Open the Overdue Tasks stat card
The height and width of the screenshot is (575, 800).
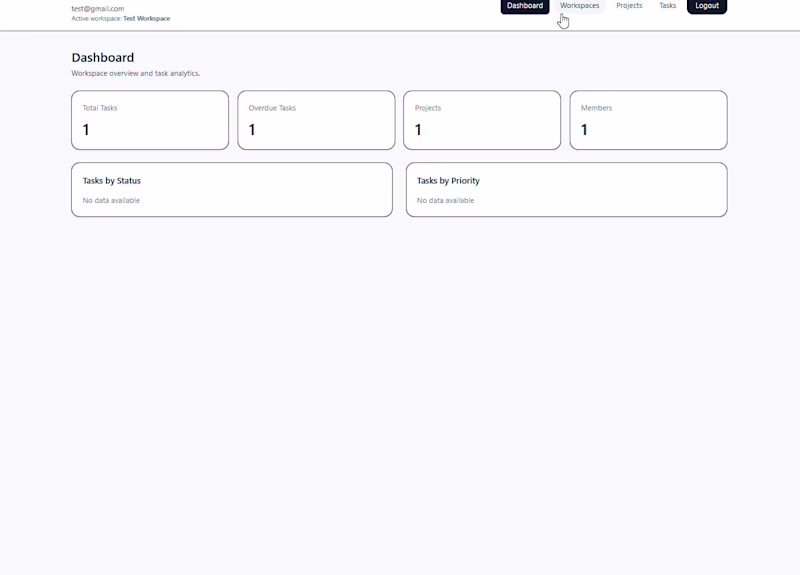click(x=316, y=120)
